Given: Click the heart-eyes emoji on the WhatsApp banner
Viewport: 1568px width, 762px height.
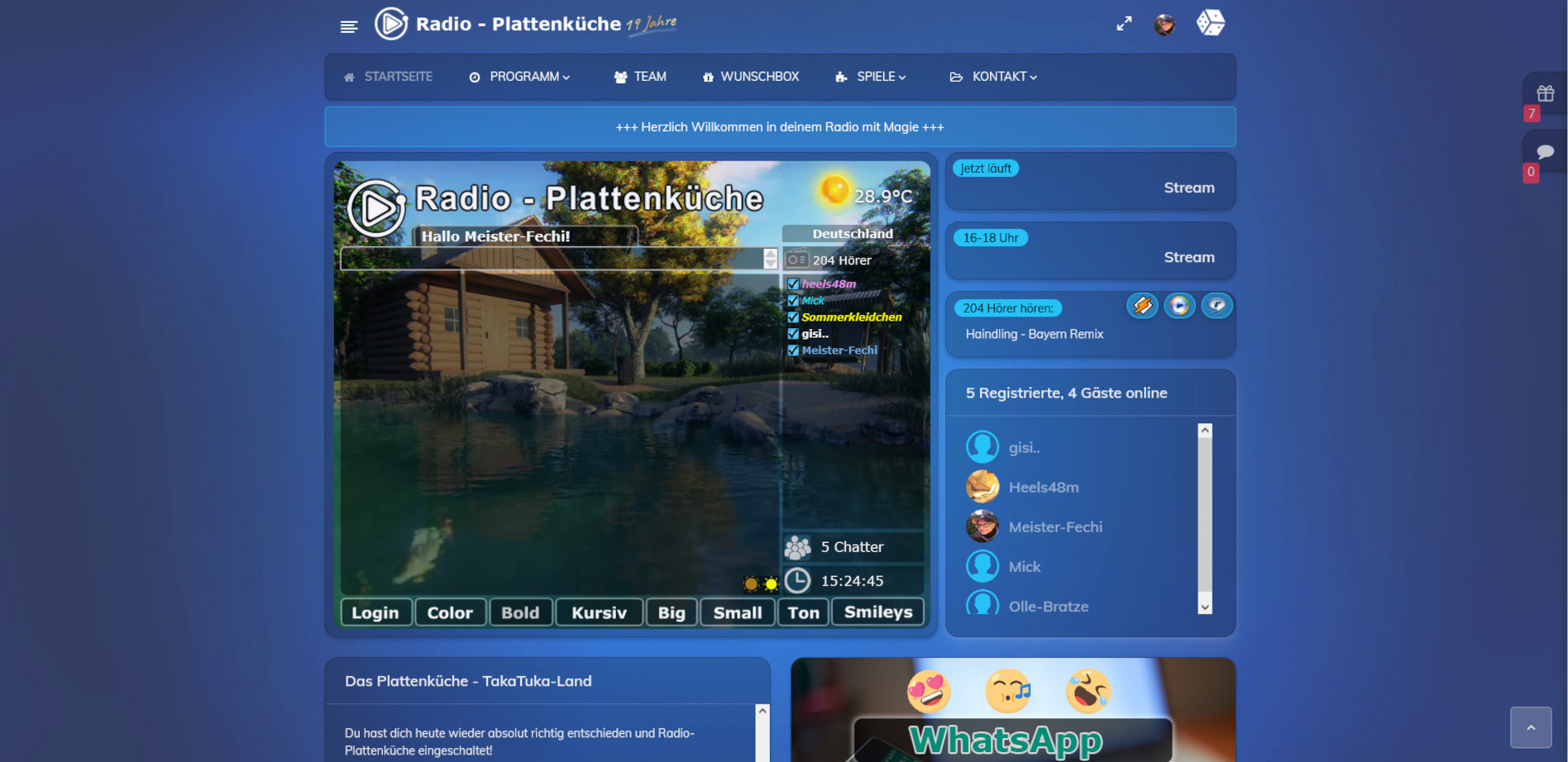Looking at the screenshot, I should (x=929, y=691).
